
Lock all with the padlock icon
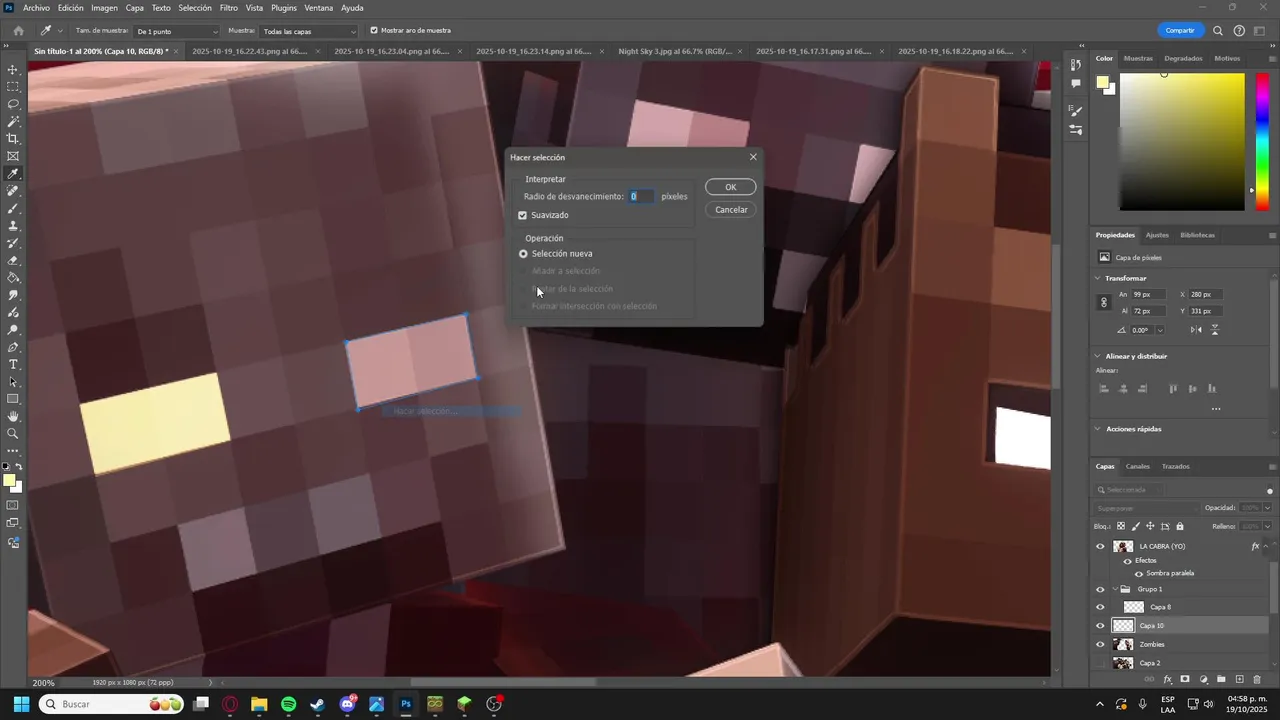click(x=1180, y=526)
